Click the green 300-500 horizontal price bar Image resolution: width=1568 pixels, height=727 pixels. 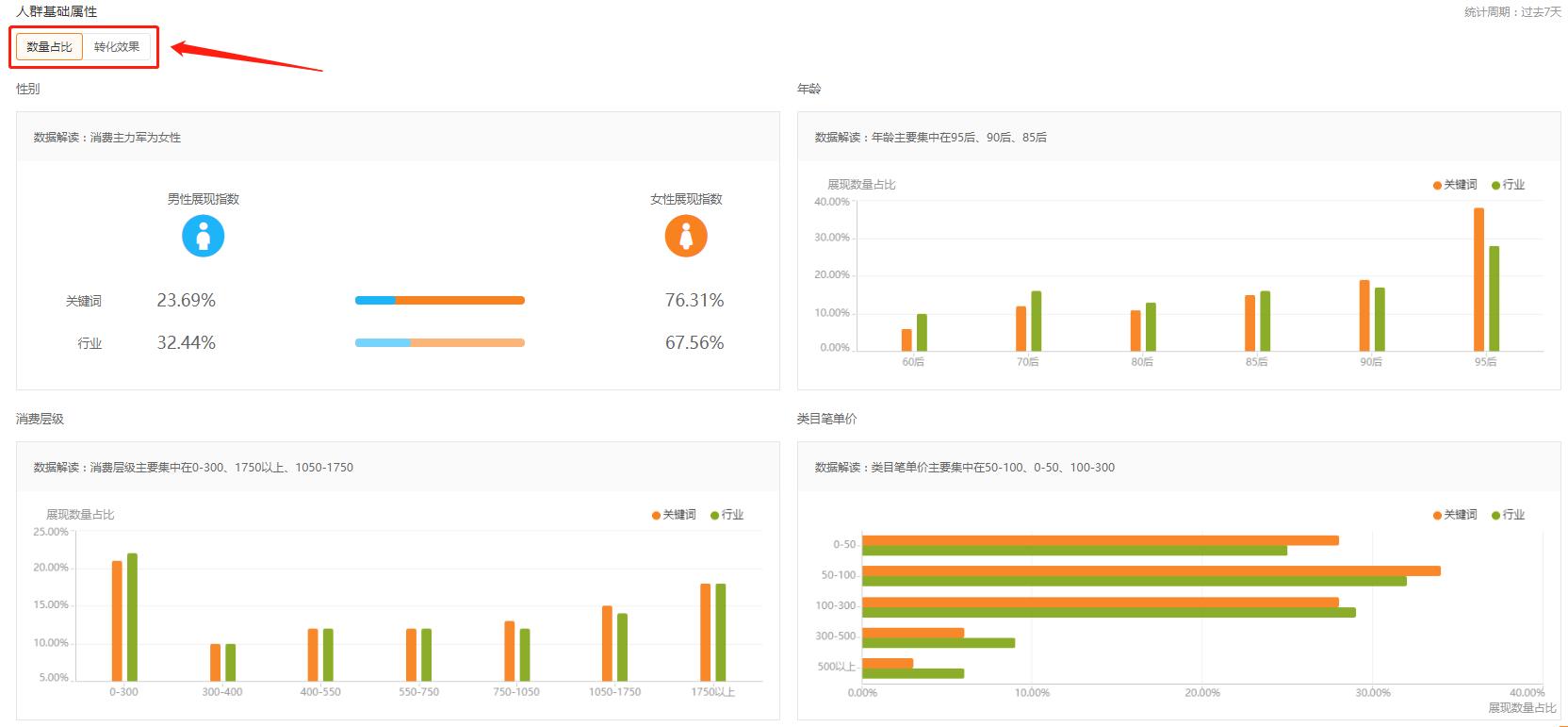click(x=939, y=643)
